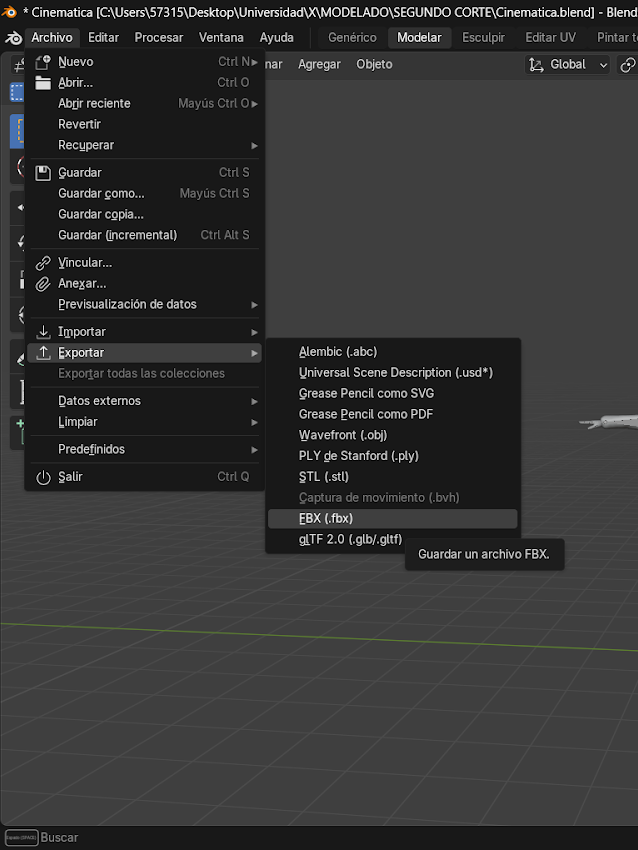Expand the Importar submenu
Viewport: 638px width, 850px height.
pyautogui.click(x=145, y=332)
